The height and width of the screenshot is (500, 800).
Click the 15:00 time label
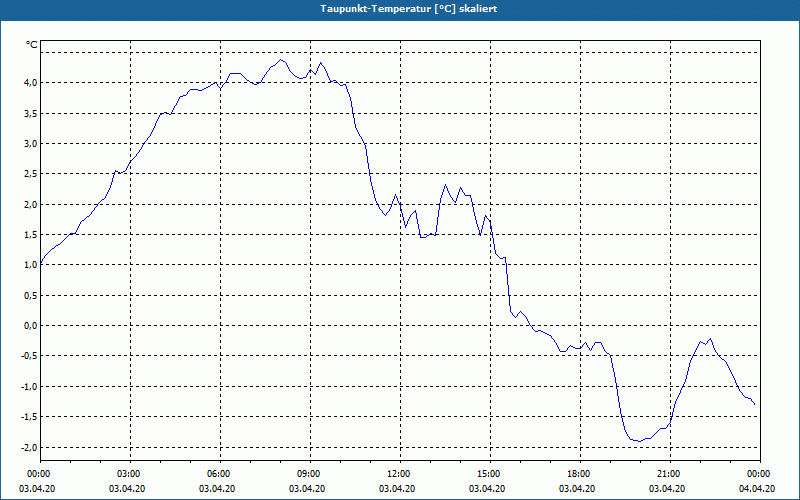click(x=487, y=474)
